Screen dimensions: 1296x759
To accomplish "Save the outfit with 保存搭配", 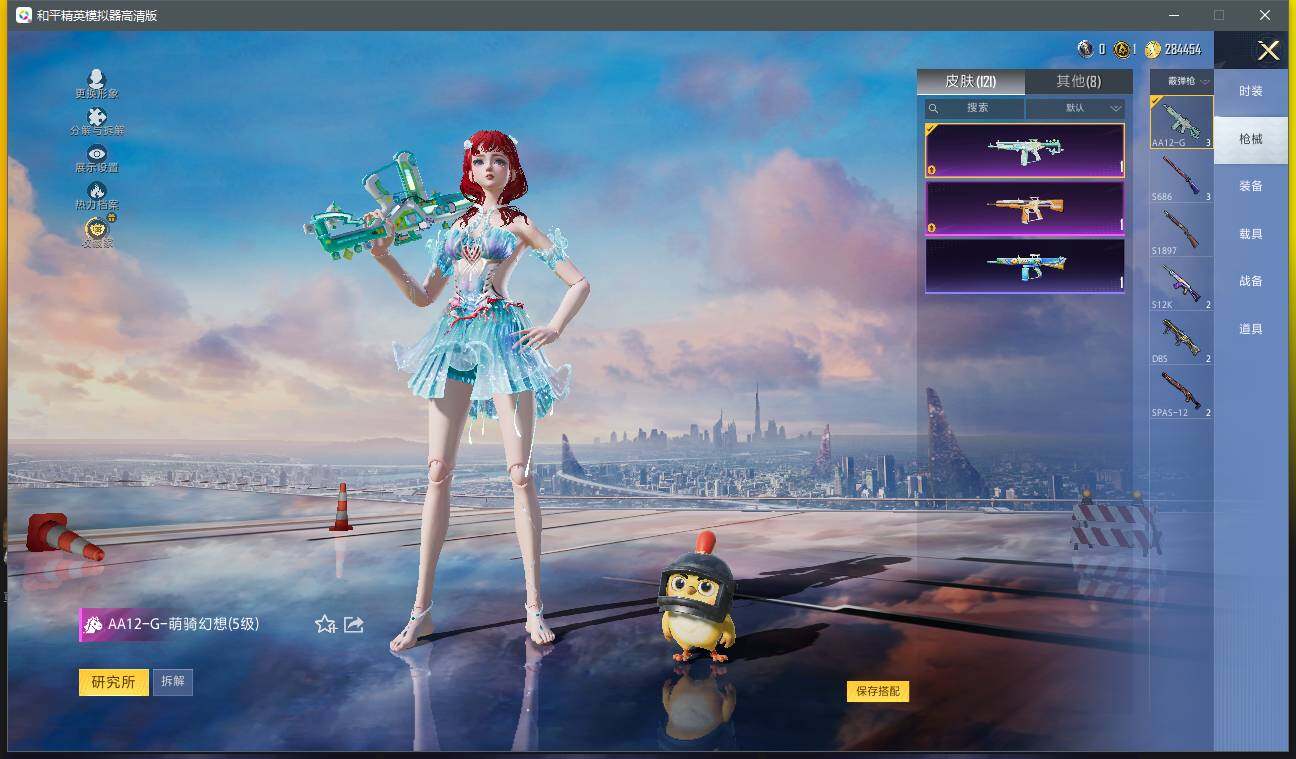I will tap(878, 691).
